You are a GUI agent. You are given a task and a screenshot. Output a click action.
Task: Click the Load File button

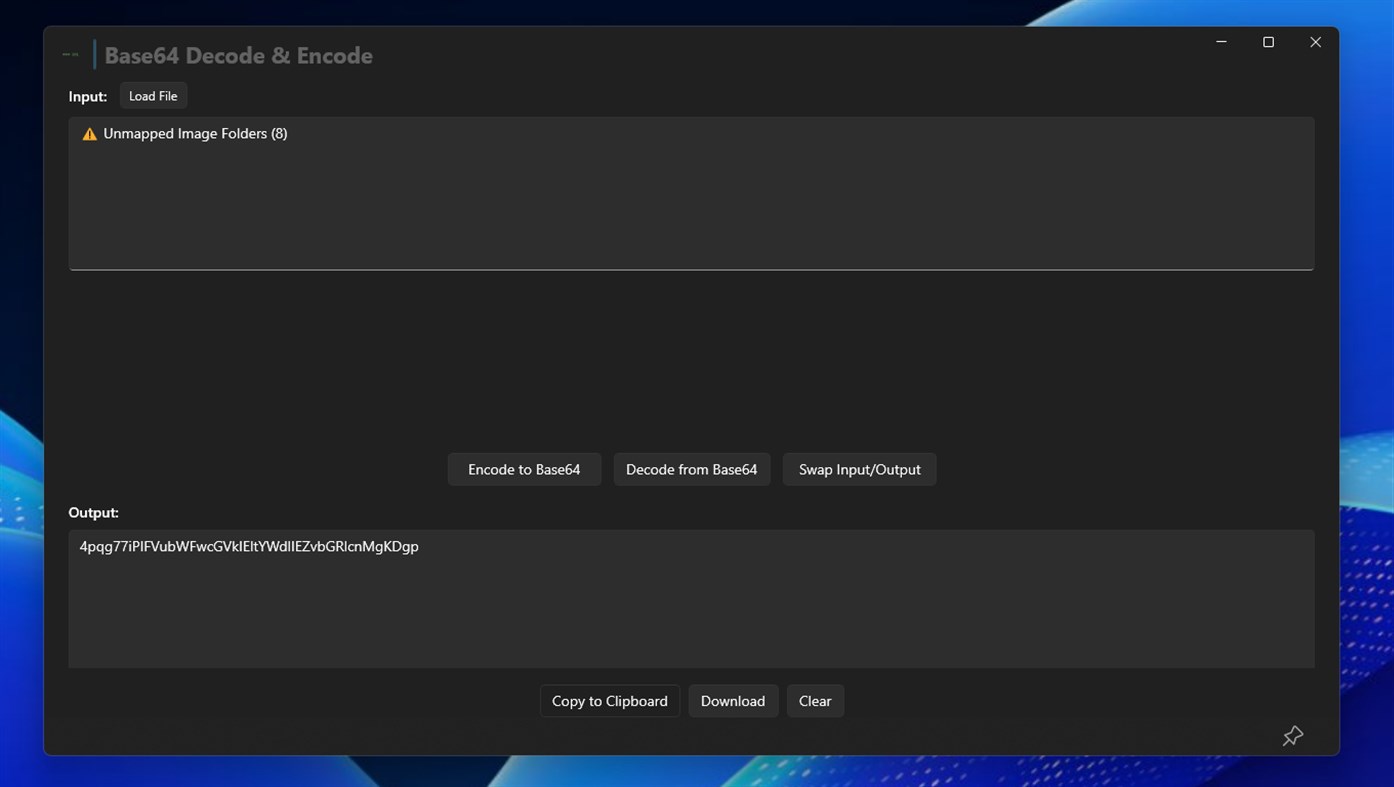pos(153,96)
